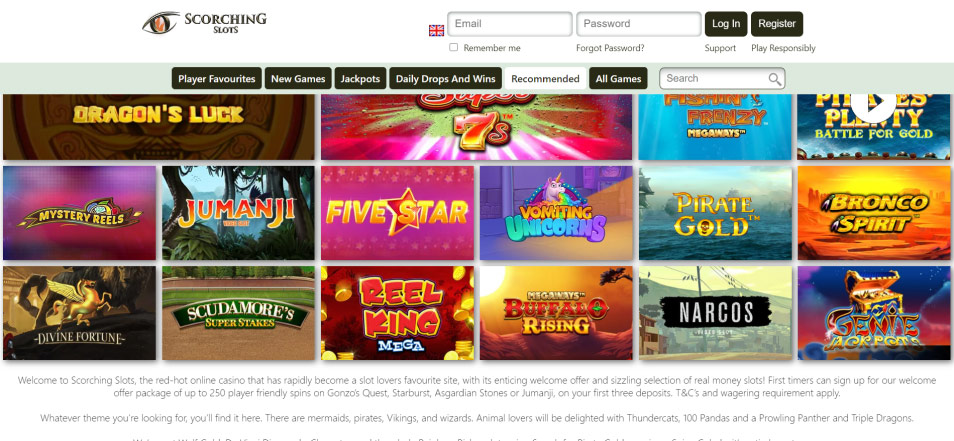Screen dimensions: 954x441
Task: Click the Log In button
Action: 726,24
